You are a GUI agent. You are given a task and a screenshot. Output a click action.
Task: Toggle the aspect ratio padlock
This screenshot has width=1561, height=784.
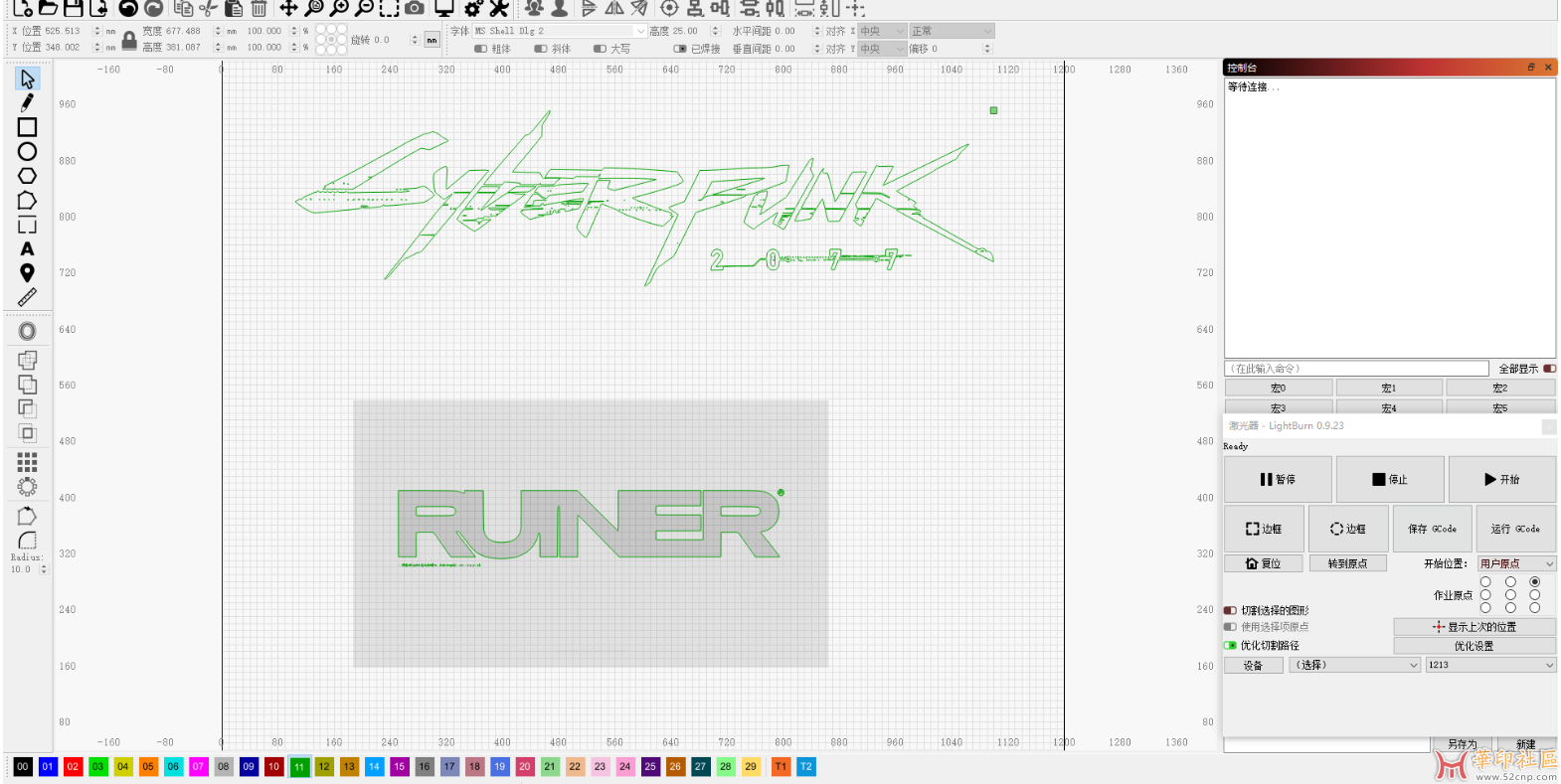pyautogui.click(x=129, y=40)
